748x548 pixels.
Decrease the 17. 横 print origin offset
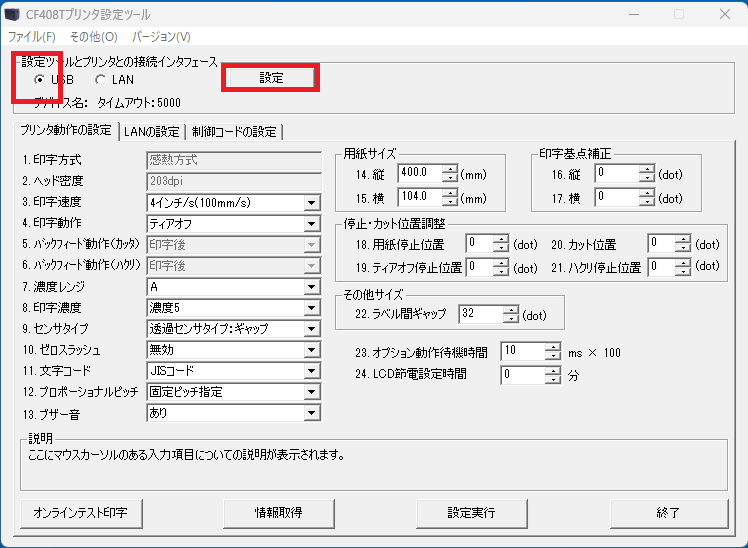647,201
